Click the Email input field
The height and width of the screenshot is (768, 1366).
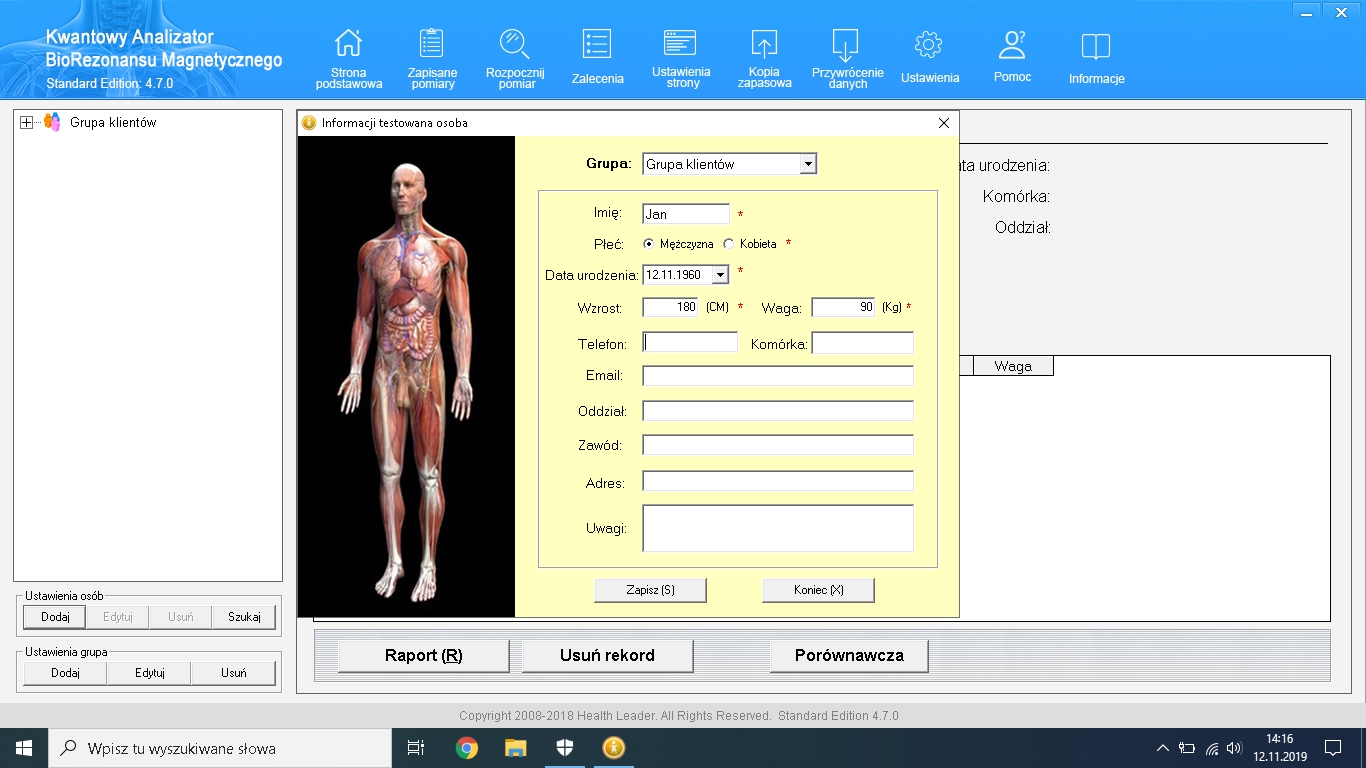pos(777,376)
